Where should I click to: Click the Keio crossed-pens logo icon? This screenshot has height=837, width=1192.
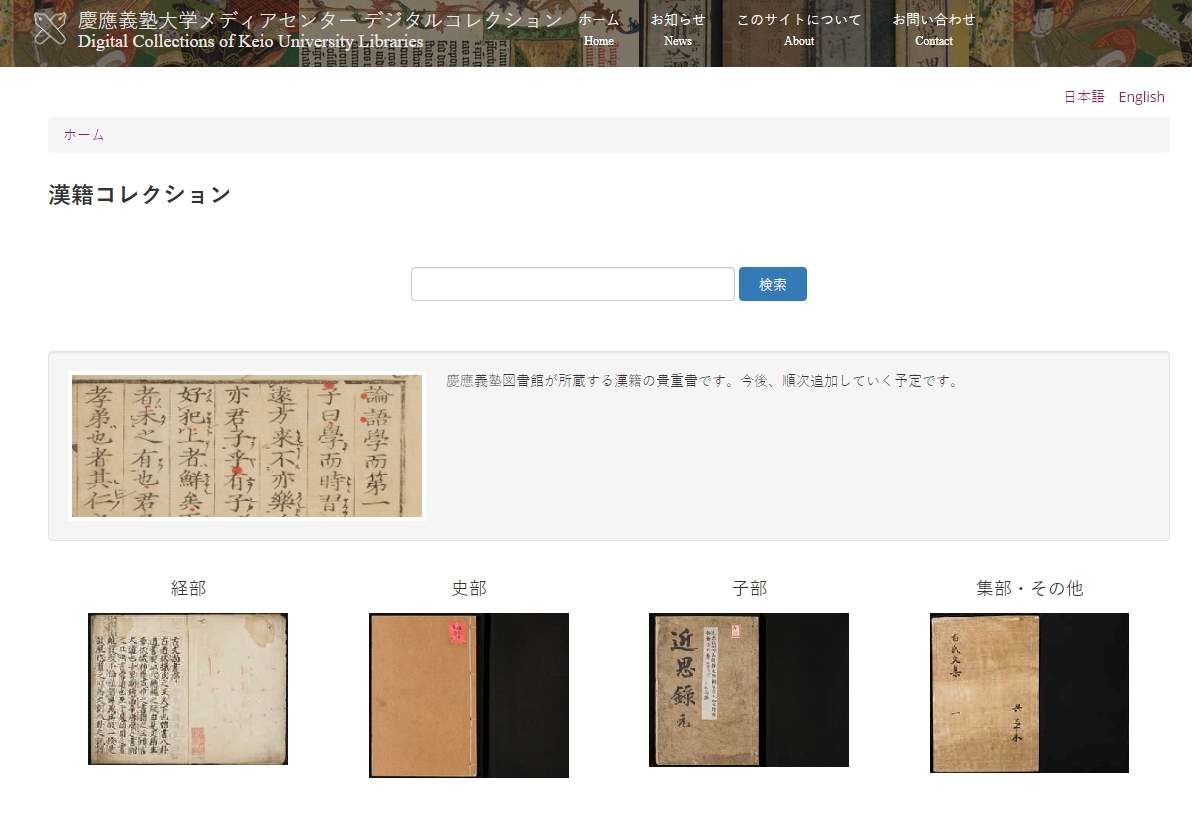[x=50, y=29]
